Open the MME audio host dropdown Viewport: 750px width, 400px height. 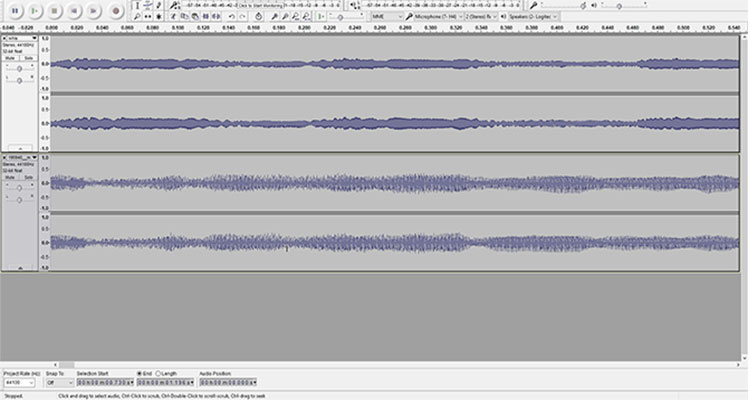(x=387, y=16)
